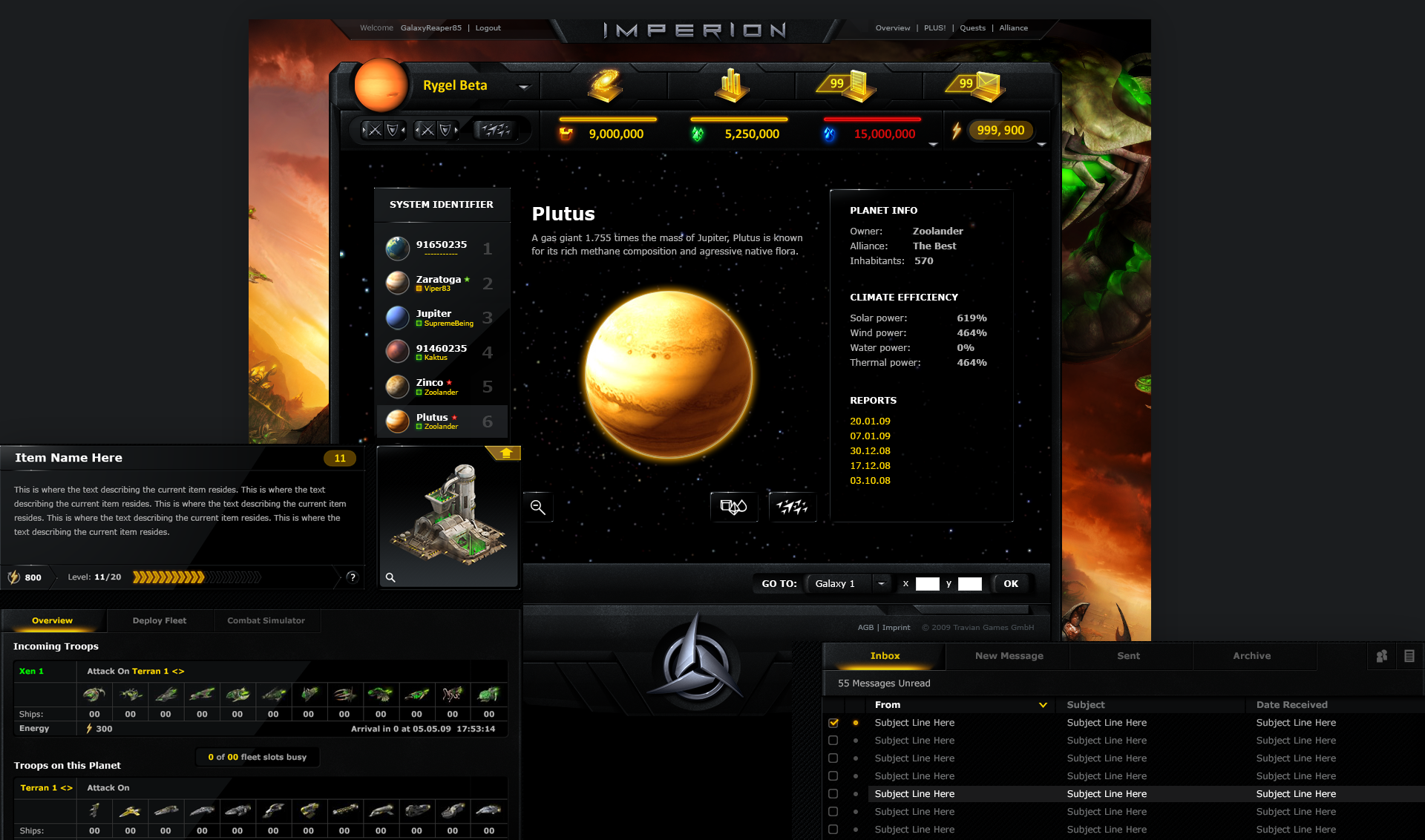This screenshot has width=1425, height=840.
Task: Click the red deuterium capacity bar
Action: [x=872, y=119]
